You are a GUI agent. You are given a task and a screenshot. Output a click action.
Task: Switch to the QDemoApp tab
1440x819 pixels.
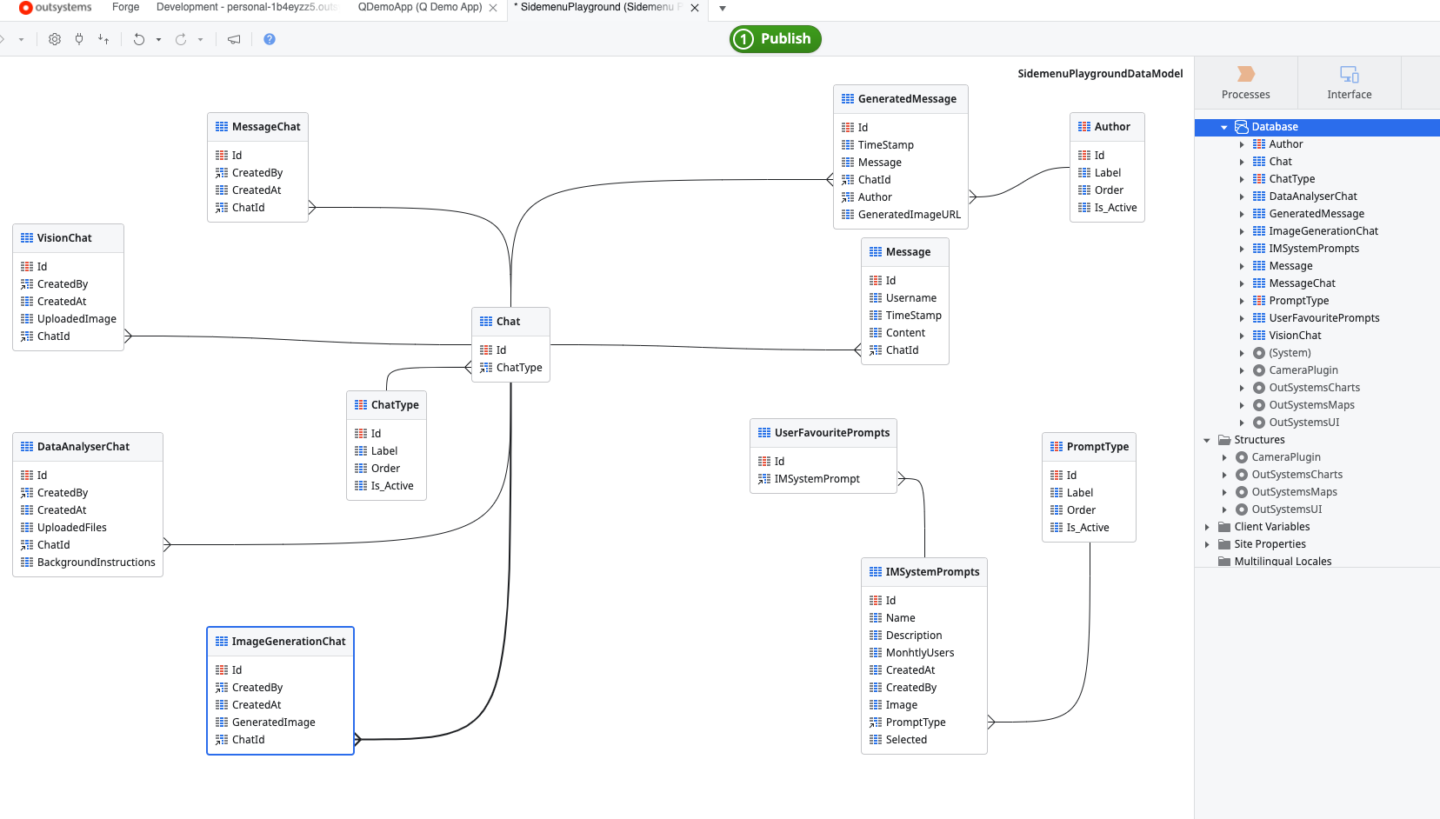point(419,7)
